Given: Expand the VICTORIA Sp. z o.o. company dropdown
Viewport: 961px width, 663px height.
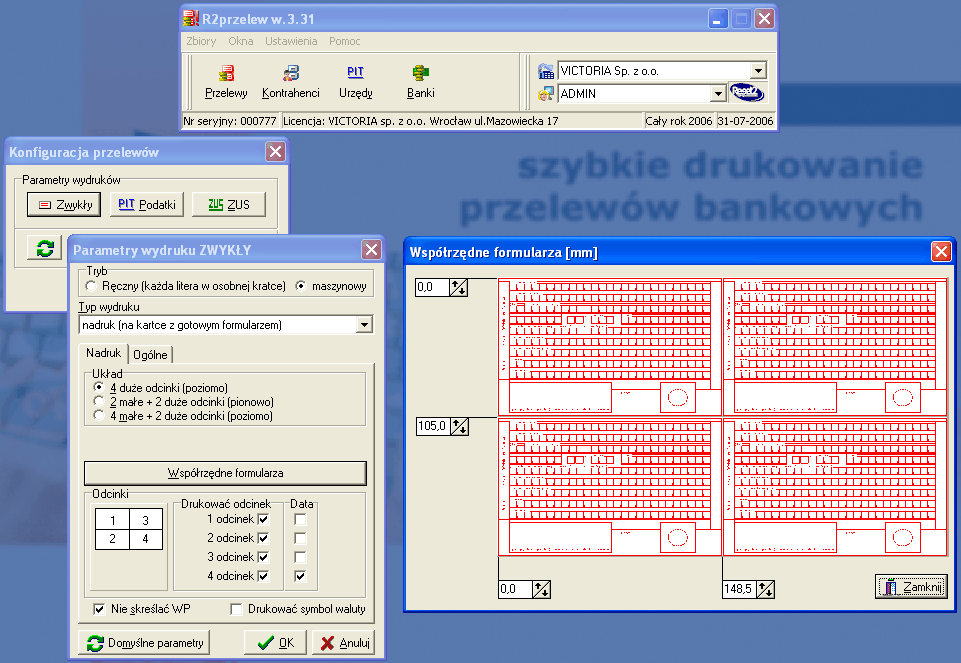Looking at the screenshot, I should (758, 71).
